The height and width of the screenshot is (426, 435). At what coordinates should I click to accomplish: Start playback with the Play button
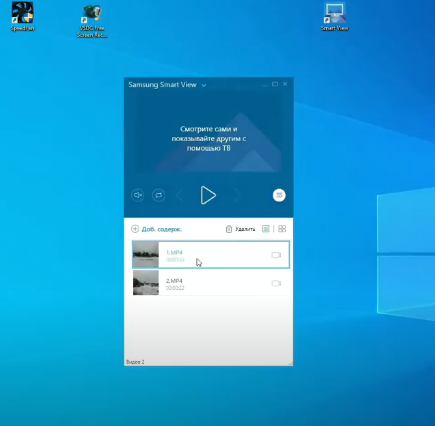[x=208, y=195]
